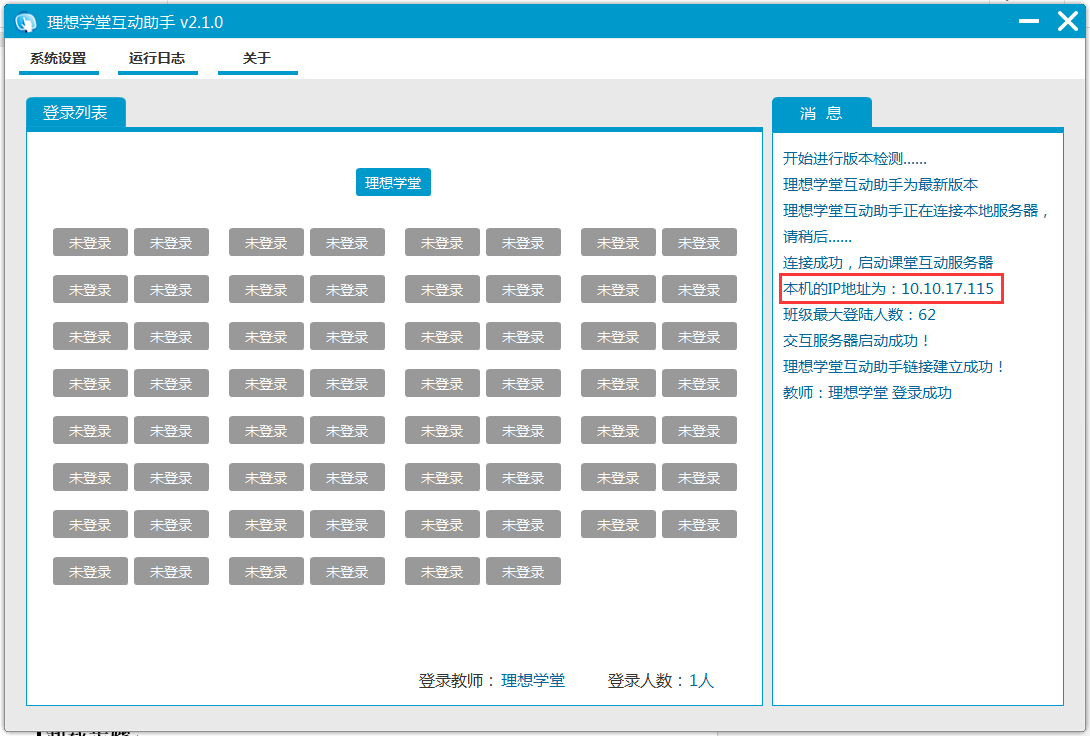Open the 运行日志 menu
The width and height of the screenshot is (1090, 736).
point(157,58)
